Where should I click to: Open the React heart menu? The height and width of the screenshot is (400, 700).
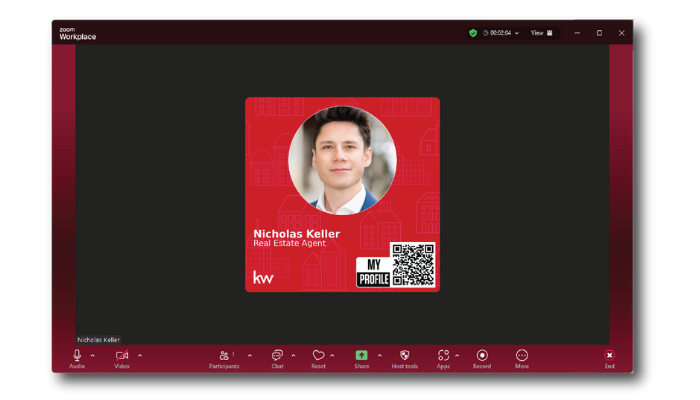318,359
